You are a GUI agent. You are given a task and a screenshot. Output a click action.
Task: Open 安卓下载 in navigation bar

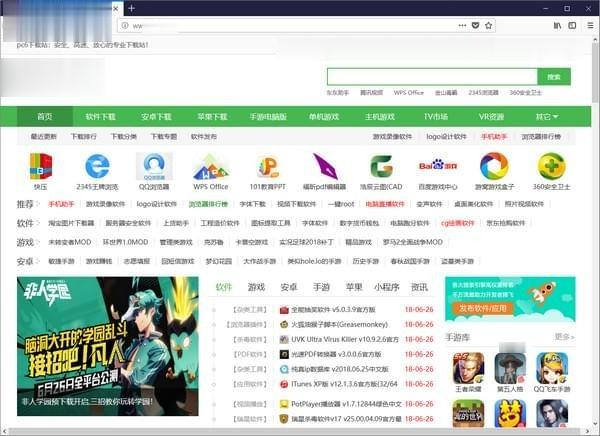pyautogui.click(x=156, y=116)
